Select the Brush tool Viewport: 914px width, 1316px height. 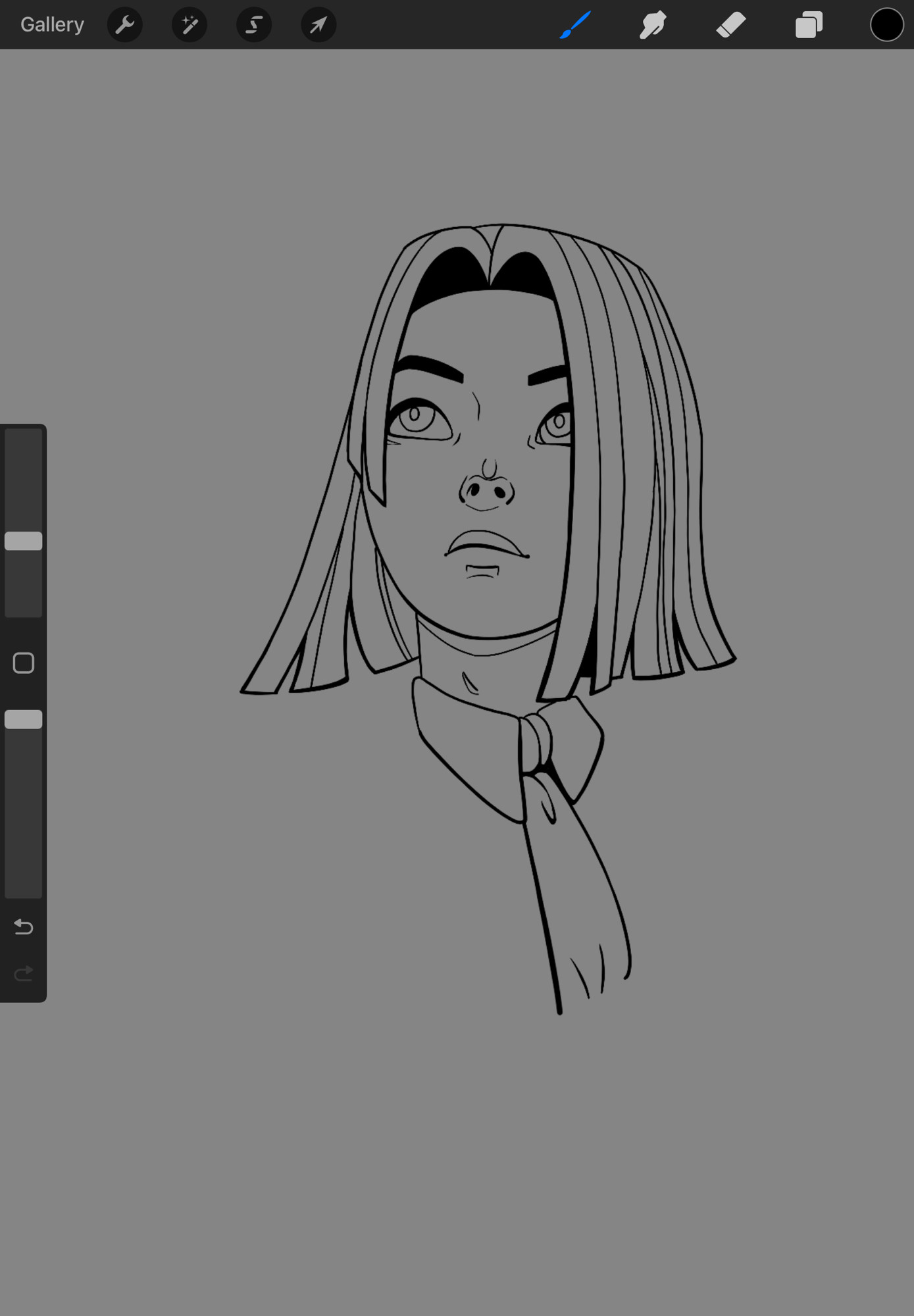click(575, 25)
